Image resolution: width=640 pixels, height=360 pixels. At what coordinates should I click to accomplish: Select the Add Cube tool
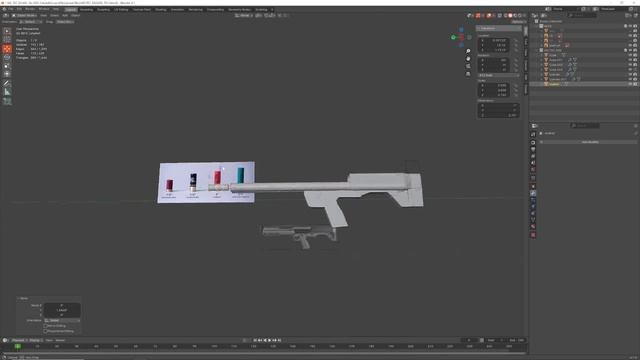pos(7,101)
